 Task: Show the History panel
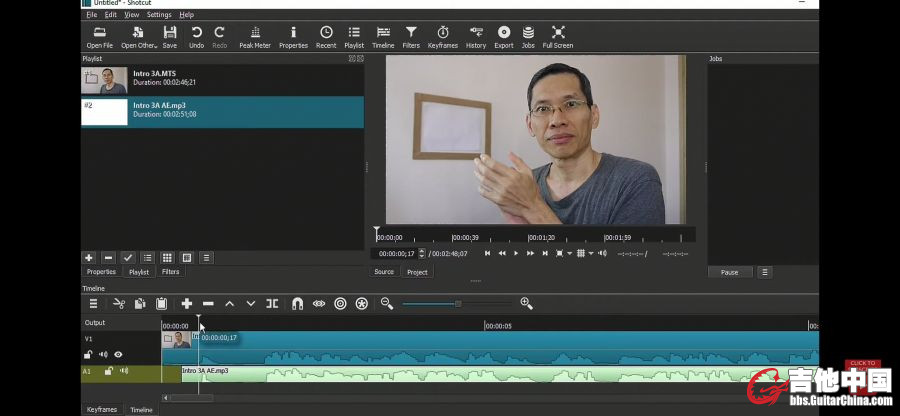pyautogui.click(x=476, y=37)
